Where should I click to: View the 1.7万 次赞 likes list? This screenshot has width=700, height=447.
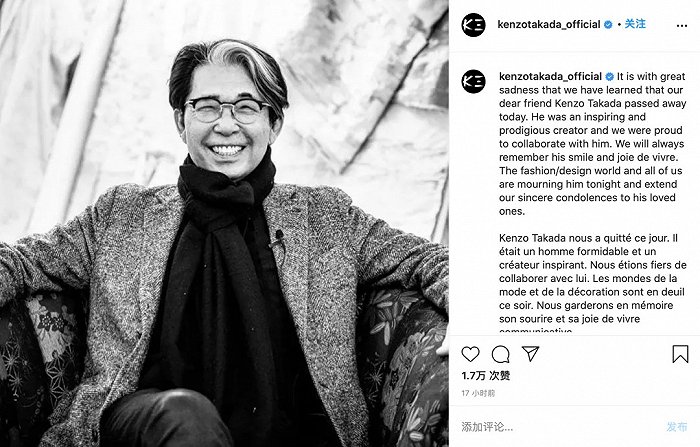coord(486,376)
